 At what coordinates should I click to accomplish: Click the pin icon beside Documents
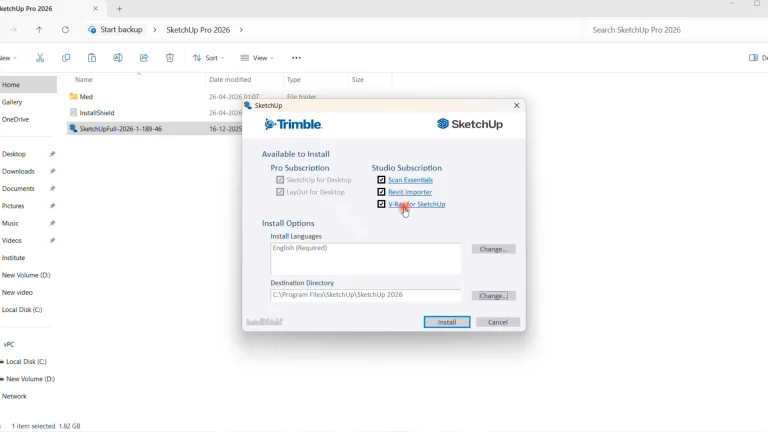[x=52, y=189]
